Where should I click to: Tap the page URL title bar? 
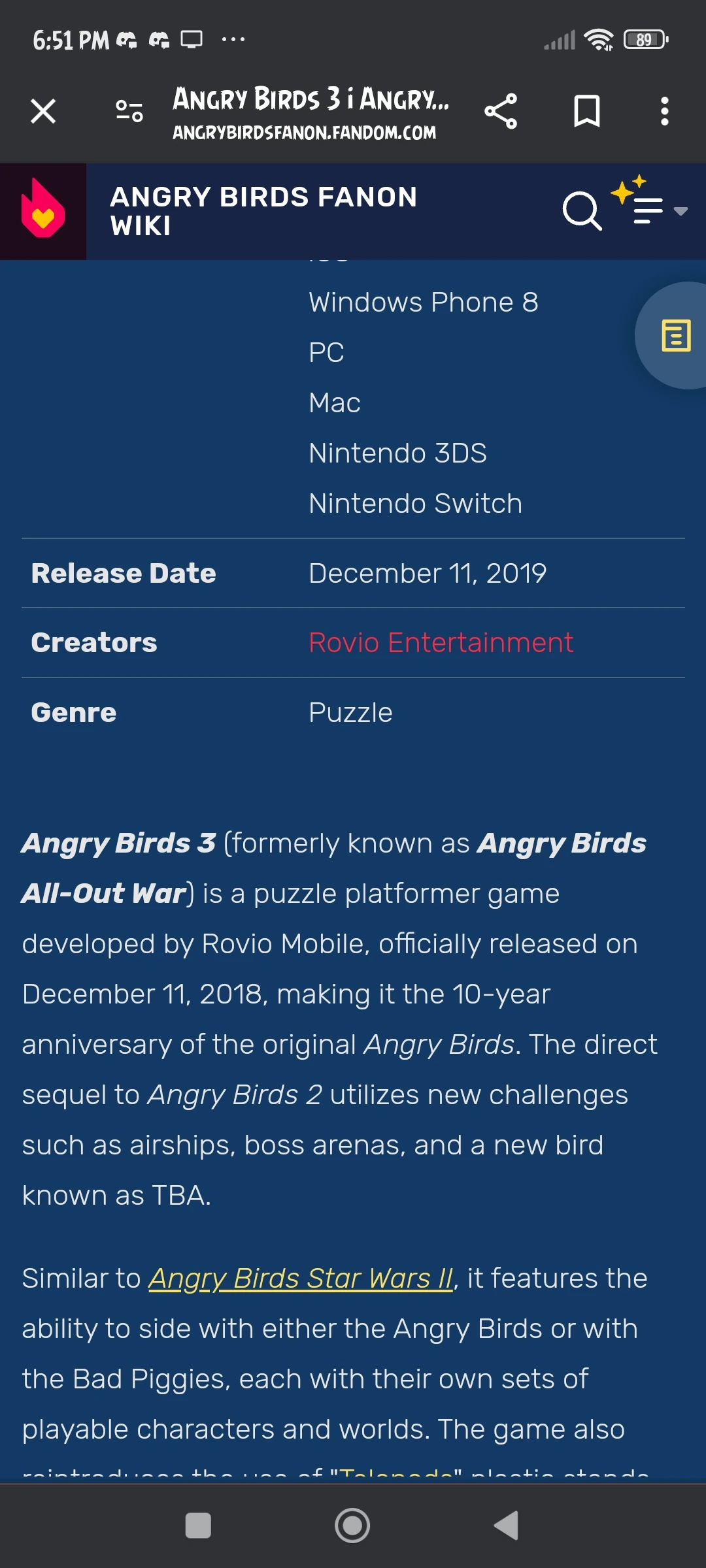tap(311, 112)
